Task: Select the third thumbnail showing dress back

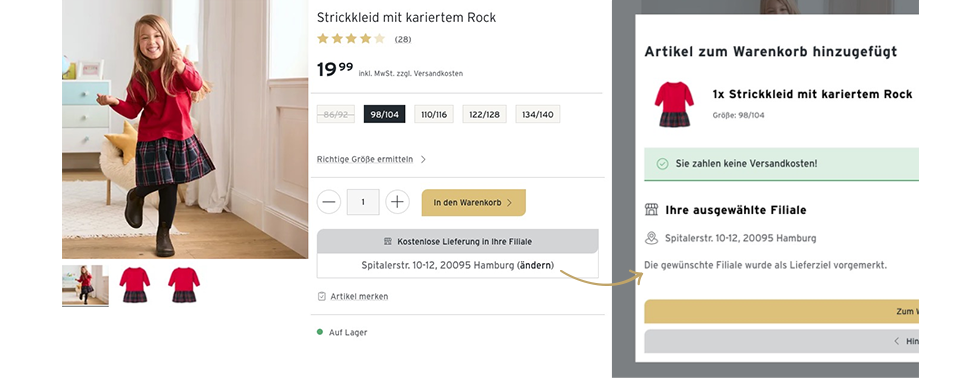Action: (x=184, y=286)
